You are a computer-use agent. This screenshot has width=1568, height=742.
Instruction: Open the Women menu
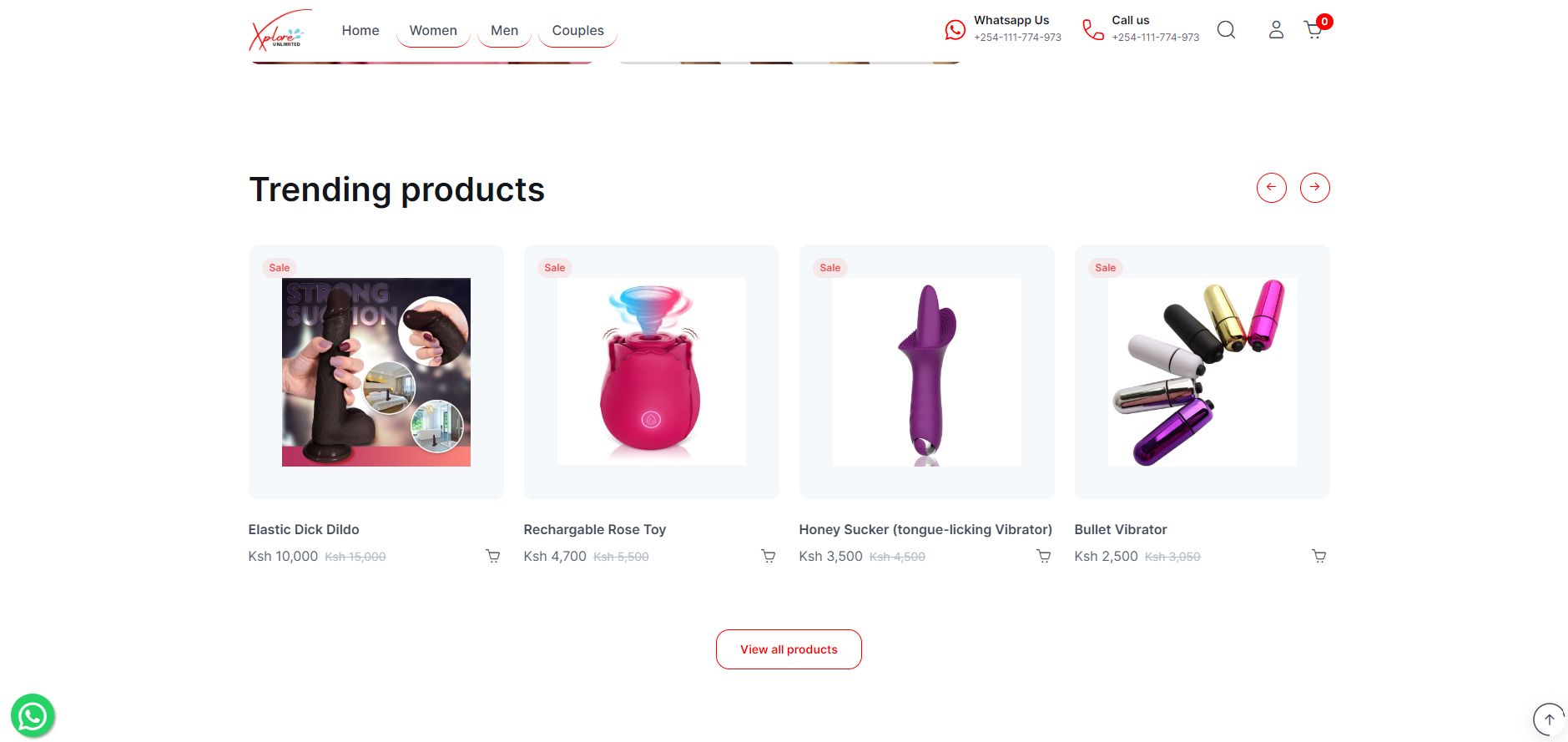[433, 31]
